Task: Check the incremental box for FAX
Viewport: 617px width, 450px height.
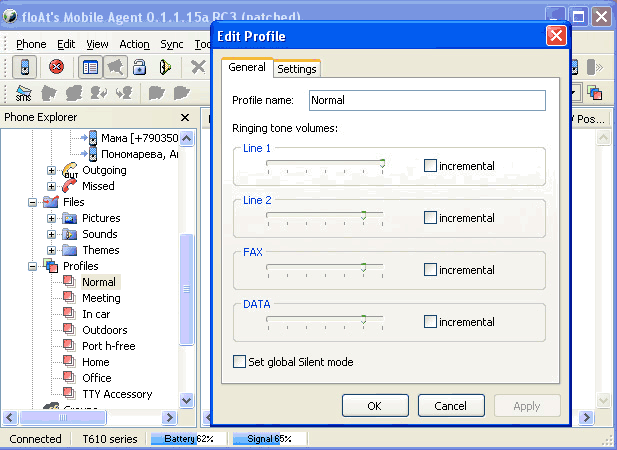Action: 430,270
